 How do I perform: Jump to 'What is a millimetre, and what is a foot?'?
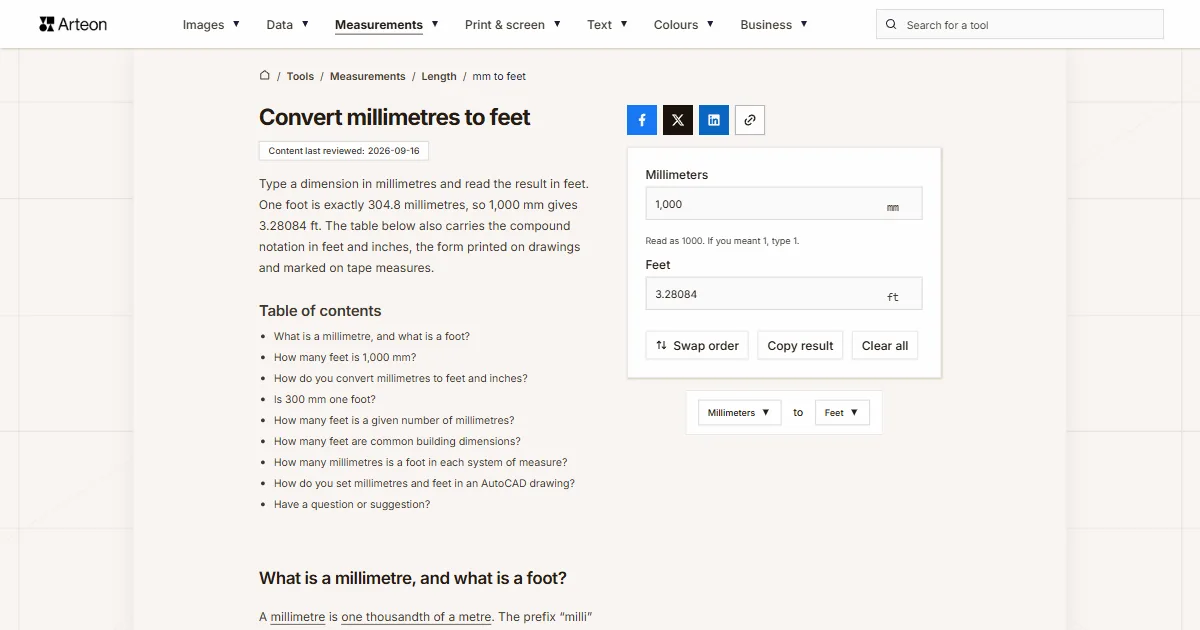(x=372, y=336)
